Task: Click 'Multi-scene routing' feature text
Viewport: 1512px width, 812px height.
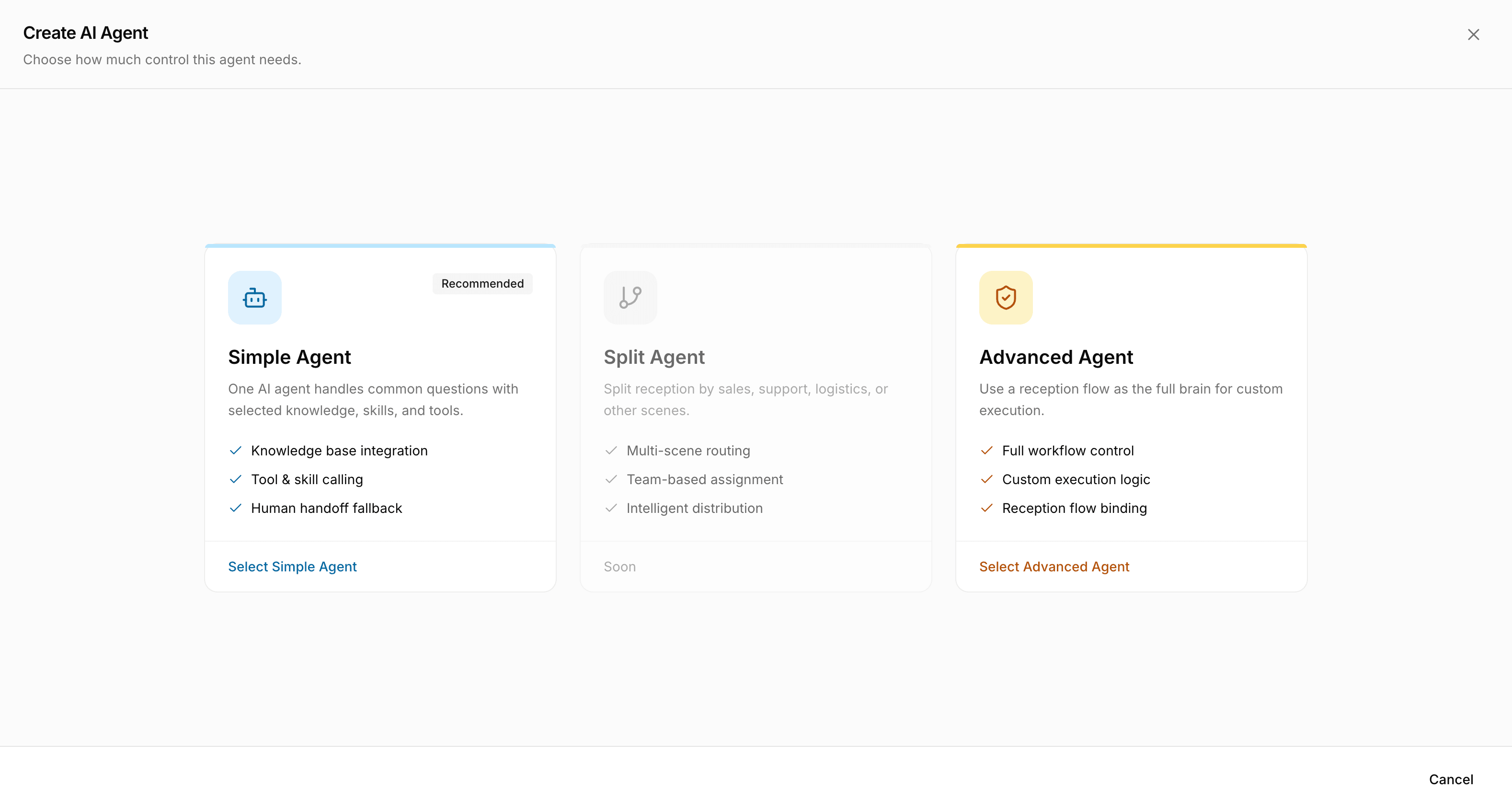Action: click(688, 450)
